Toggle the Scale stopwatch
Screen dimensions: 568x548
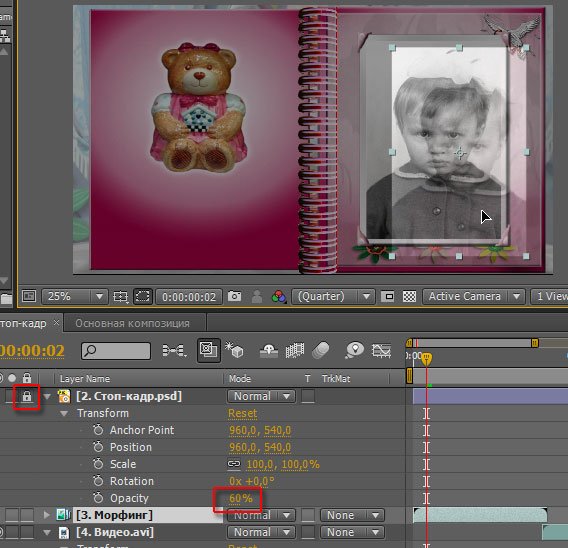point(98,464)
